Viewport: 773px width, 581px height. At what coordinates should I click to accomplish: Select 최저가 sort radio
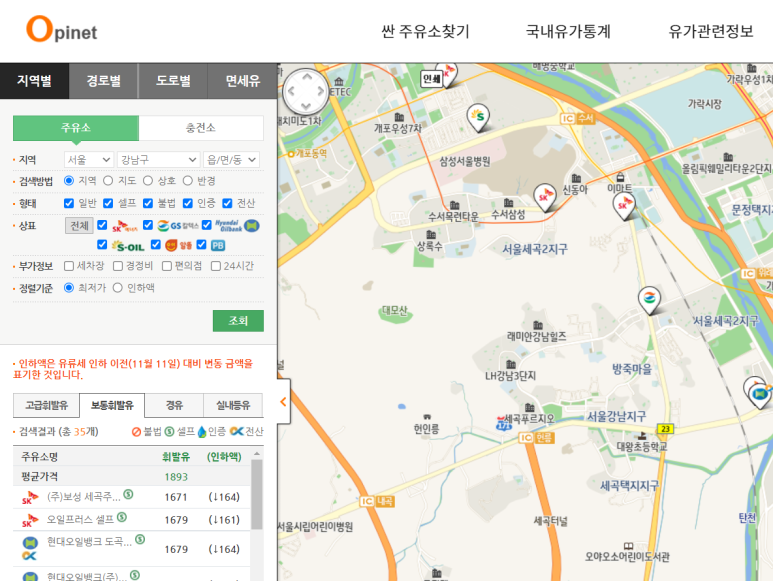click(x=69, y=288)
